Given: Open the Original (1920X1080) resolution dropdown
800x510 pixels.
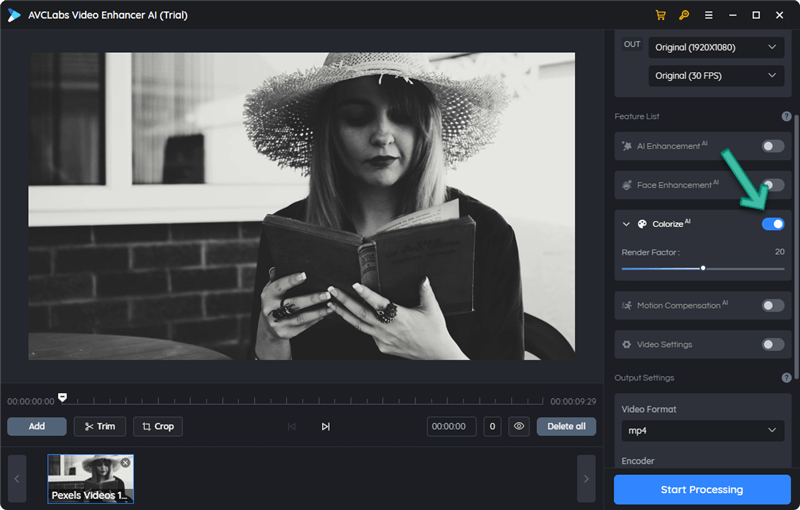Looking at the screenshot, I should [x=716, y=47].
